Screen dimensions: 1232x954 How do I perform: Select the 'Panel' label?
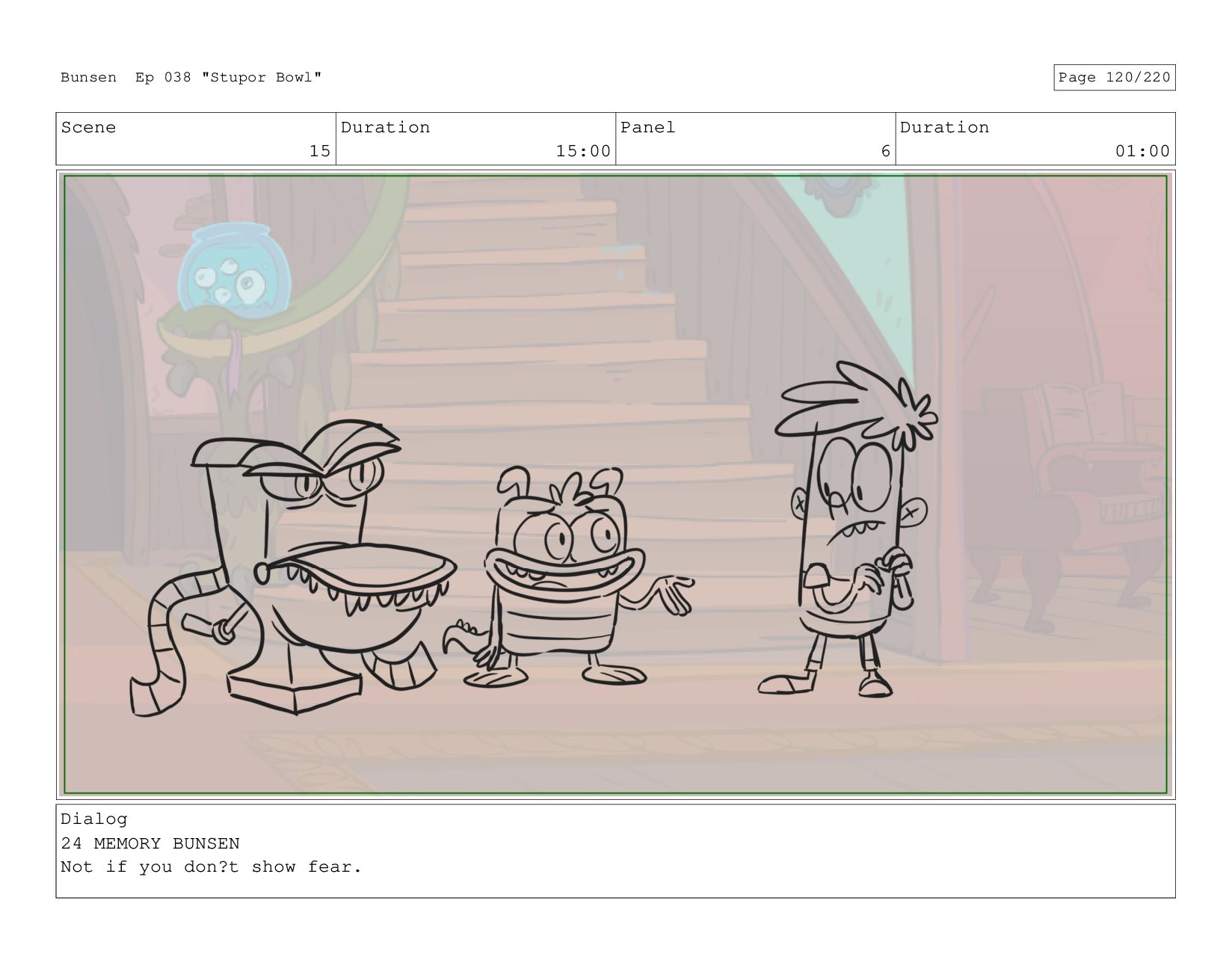pos(647,127)
